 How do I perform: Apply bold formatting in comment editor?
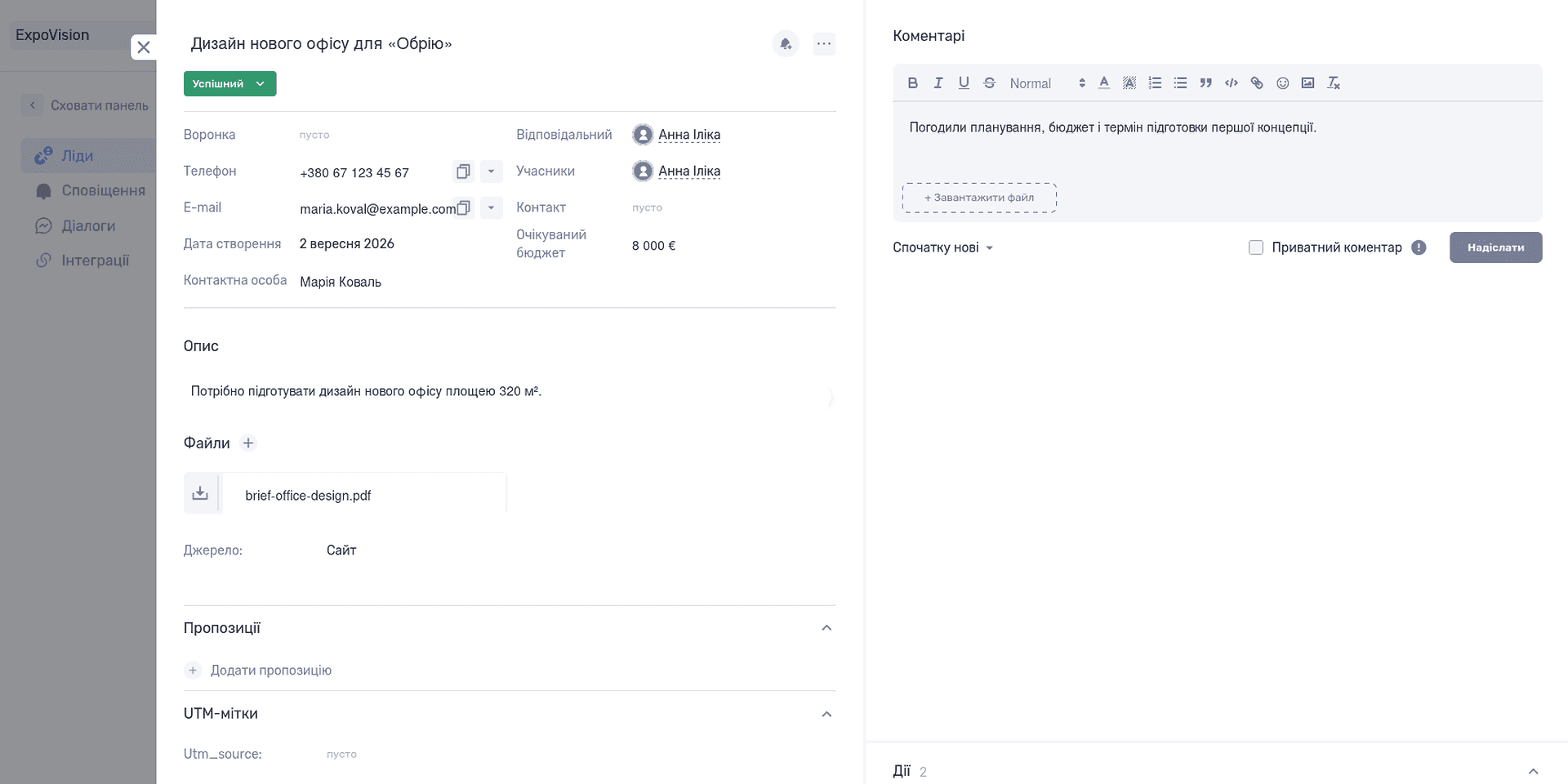click(912, 82)
